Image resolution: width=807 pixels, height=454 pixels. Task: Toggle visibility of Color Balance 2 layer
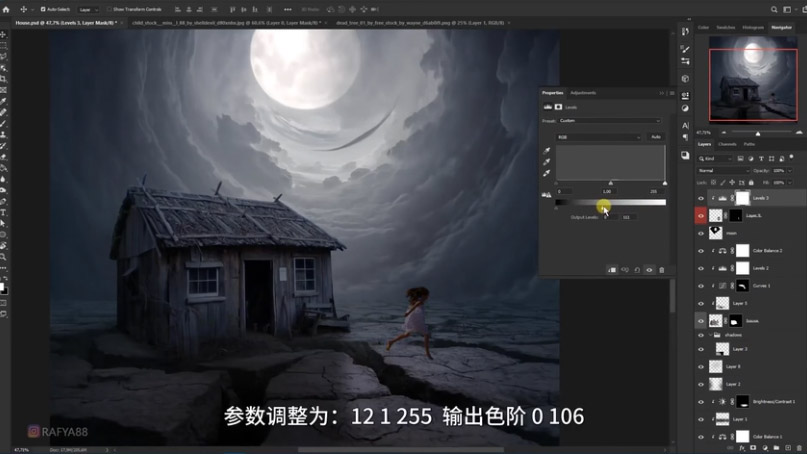pos(700,251)
